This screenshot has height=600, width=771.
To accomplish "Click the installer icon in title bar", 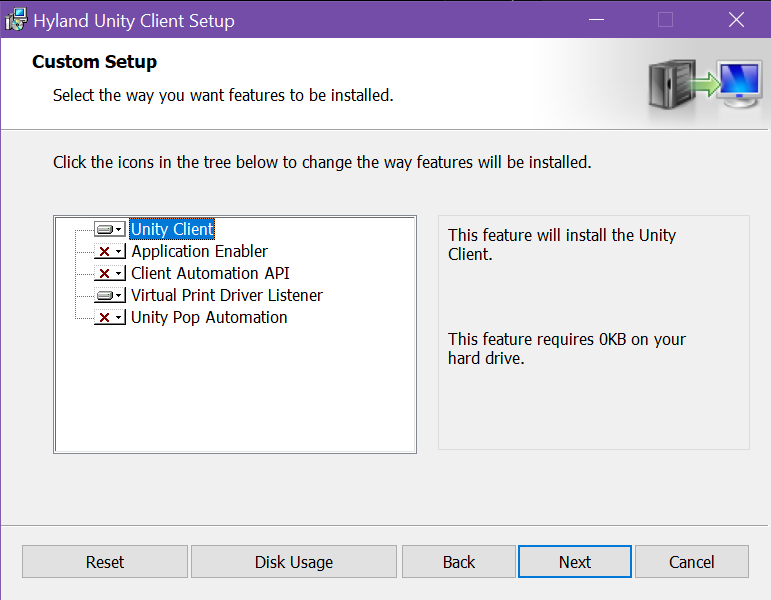I will (16, 20).
